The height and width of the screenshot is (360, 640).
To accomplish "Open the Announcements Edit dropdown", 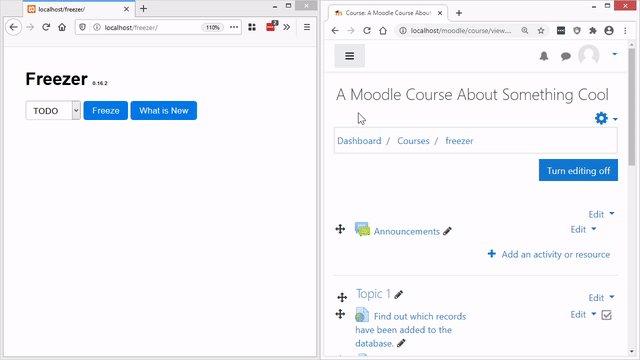I will 583,229.
